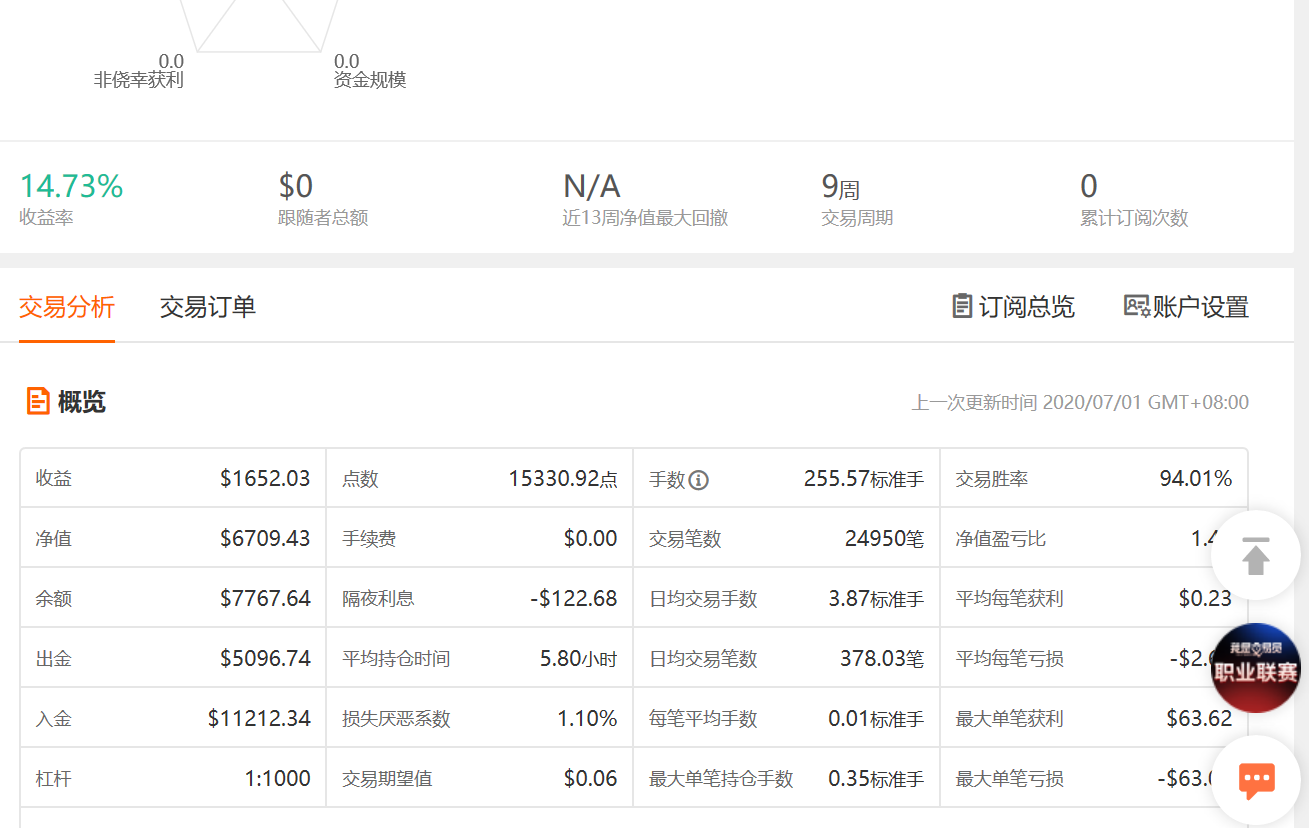The height and width of the screenshot is (828, 1309).
Task: Click the 收益 value $1652.03
Action: click(x=265, y=479)
